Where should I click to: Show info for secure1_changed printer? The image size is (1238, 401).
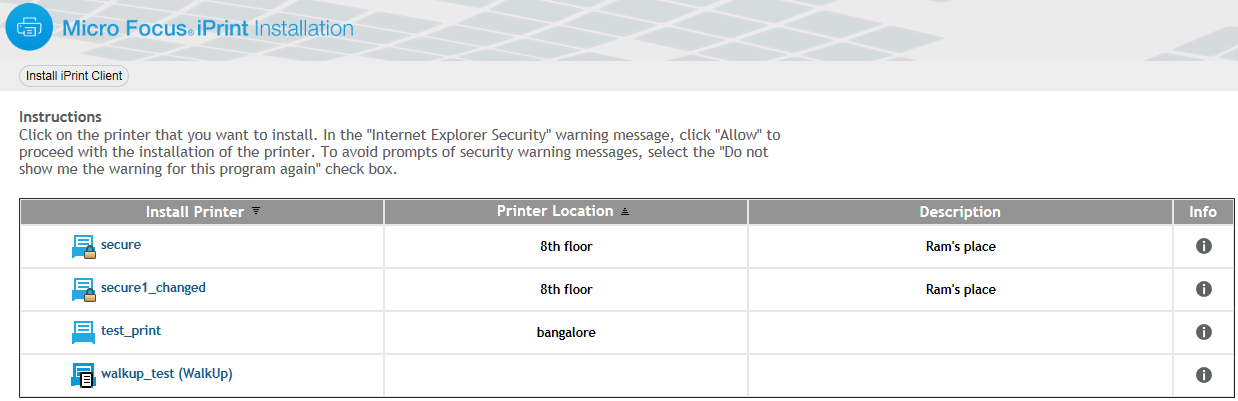coord(1204,289)
